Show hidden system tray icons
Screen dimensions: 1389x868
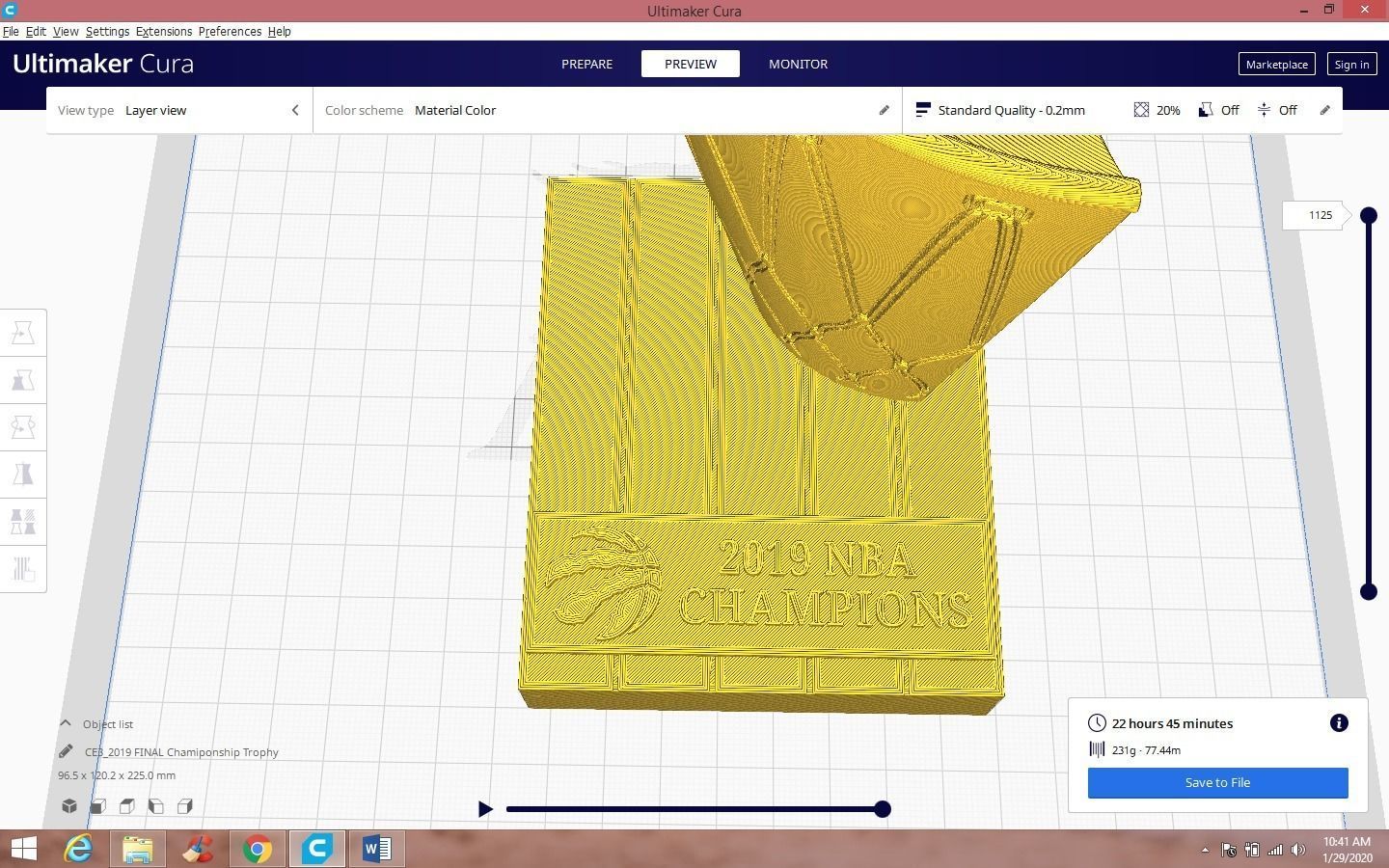(x=1205, y=850)
